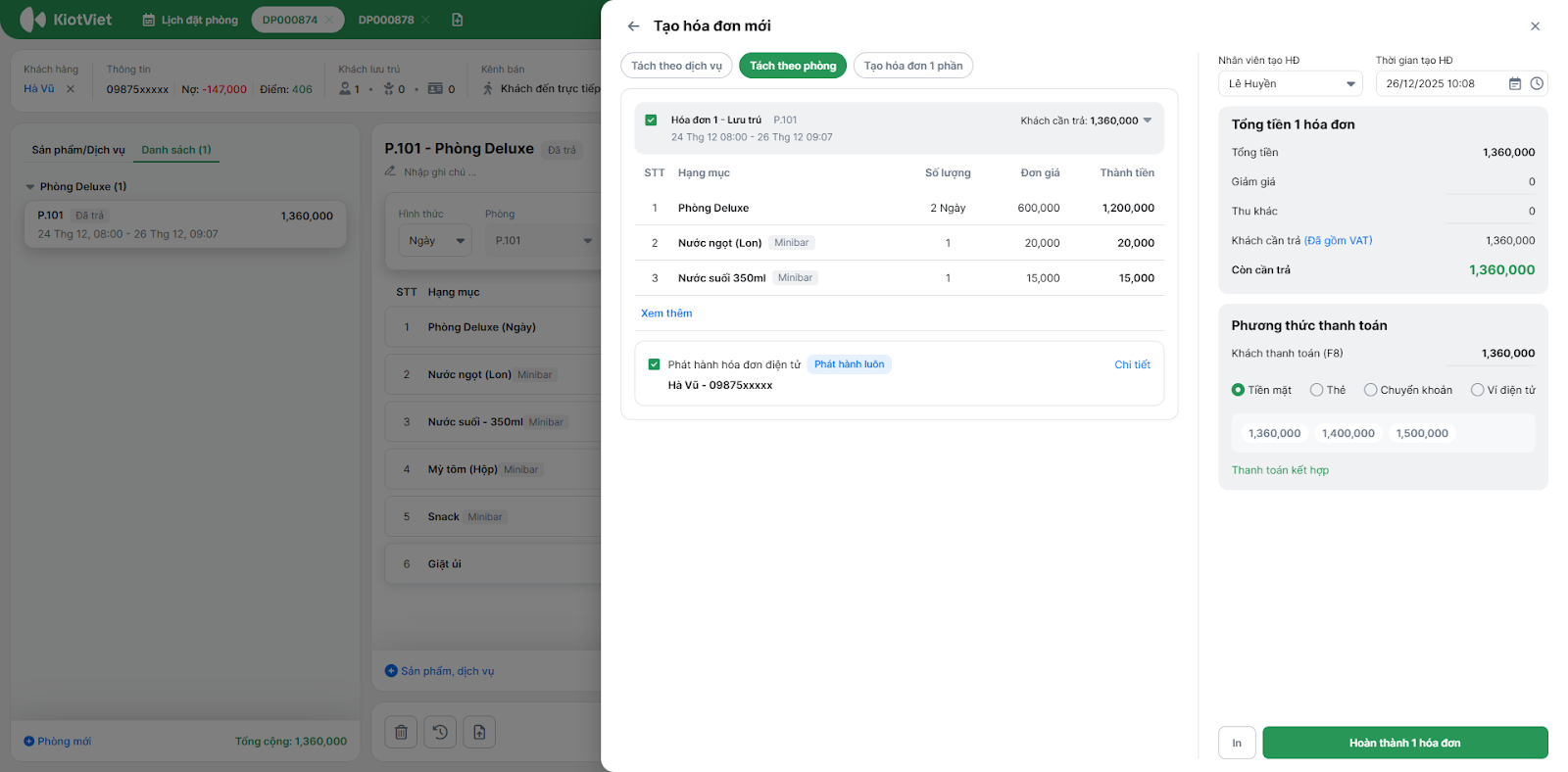Expand the Khách cần trả invoice arrow

[1148, 121]
